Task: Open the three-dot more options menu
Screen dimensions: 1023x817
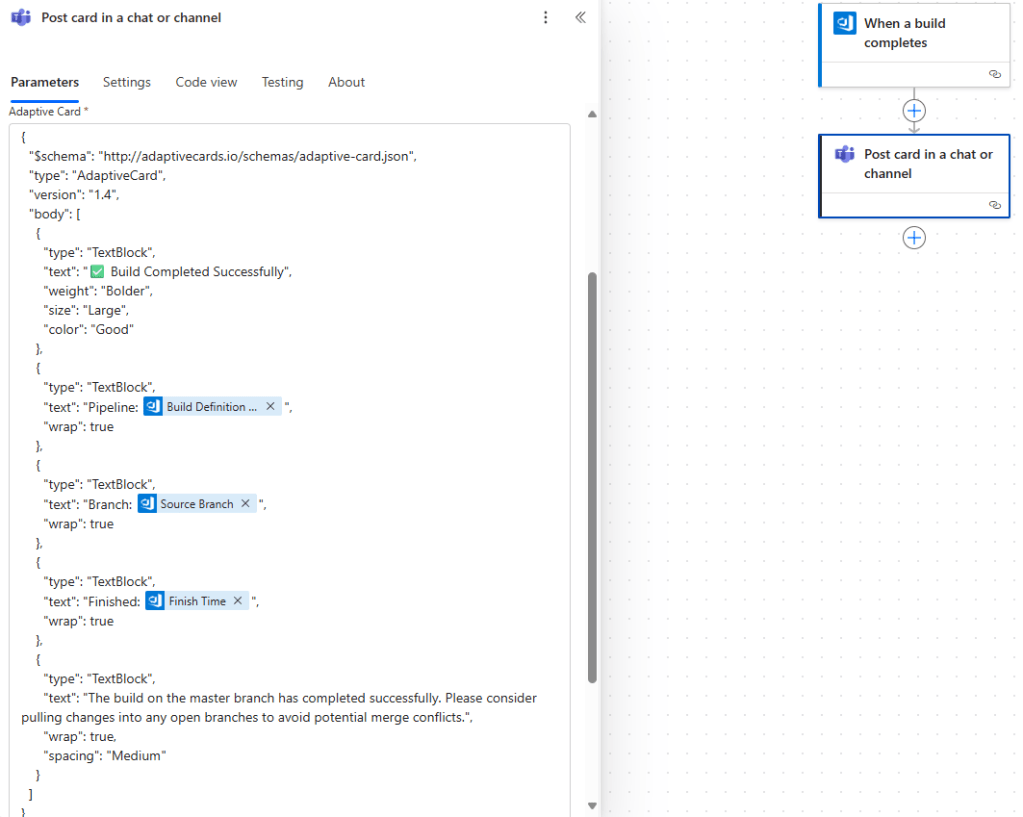Action: click(545, 18)
